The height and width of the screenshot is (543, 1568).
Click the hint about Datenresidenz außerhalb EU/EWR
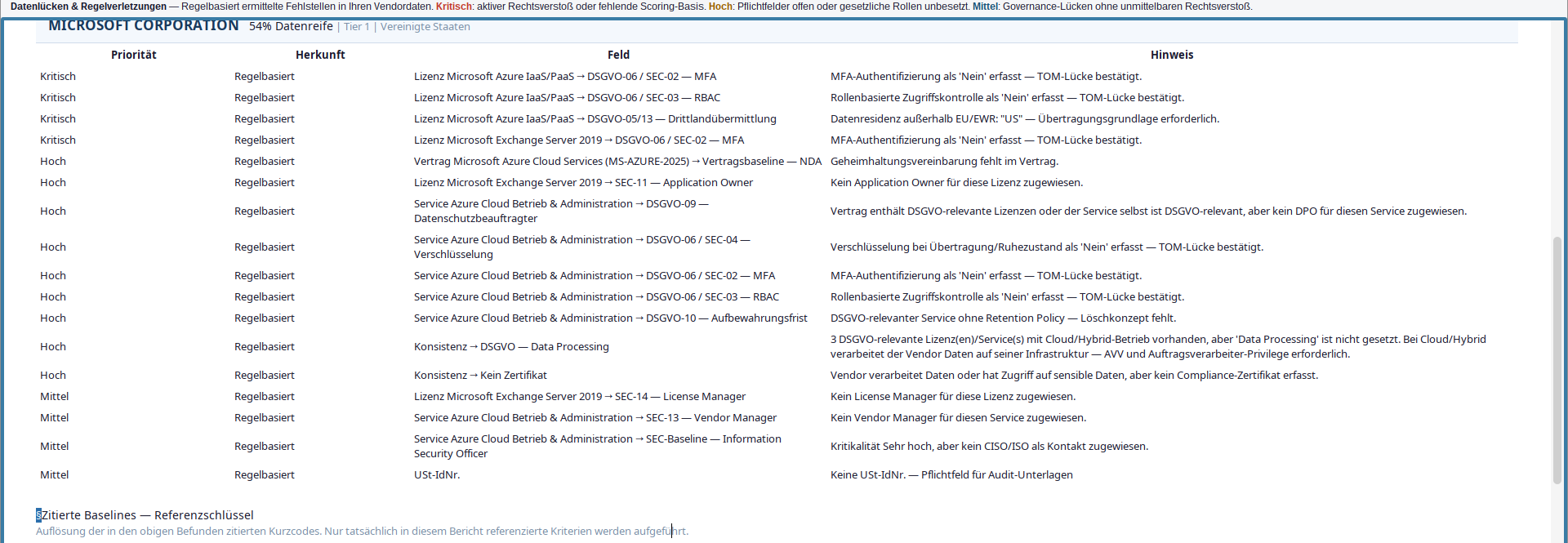(x=1025, y=118)
